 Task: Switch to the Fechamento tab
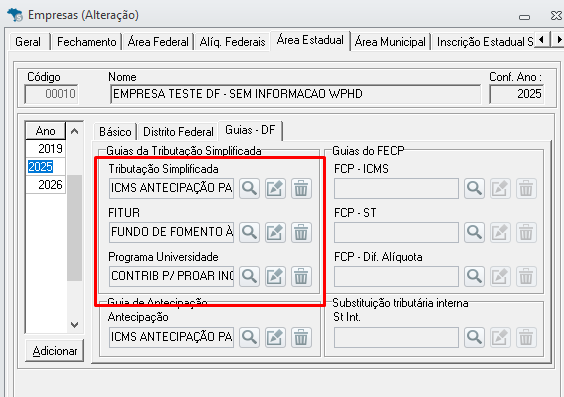click(87, 42)
